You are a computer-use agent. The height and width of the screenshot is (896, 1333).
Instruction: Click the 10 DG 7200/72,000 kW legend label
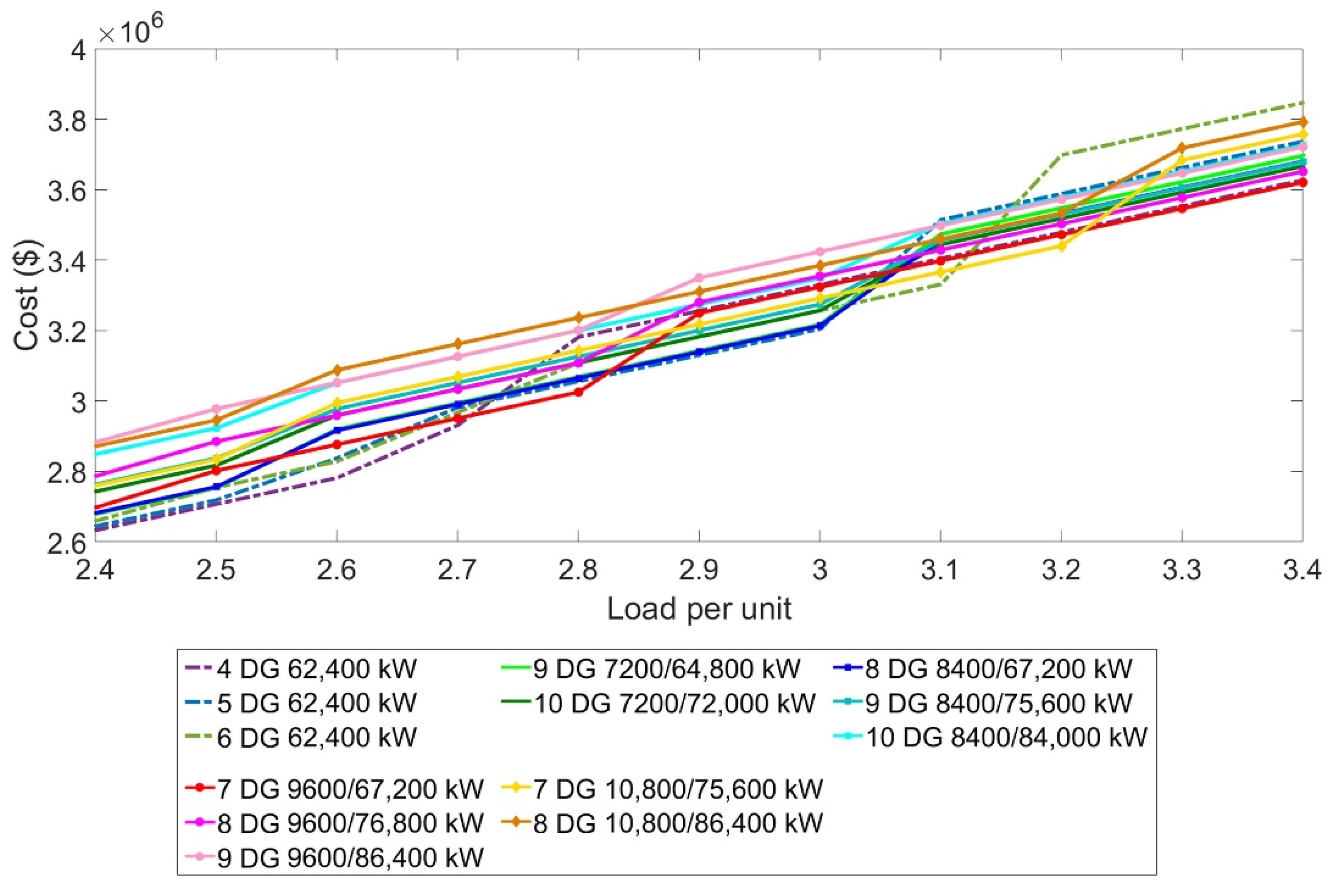tap(674, 703)
